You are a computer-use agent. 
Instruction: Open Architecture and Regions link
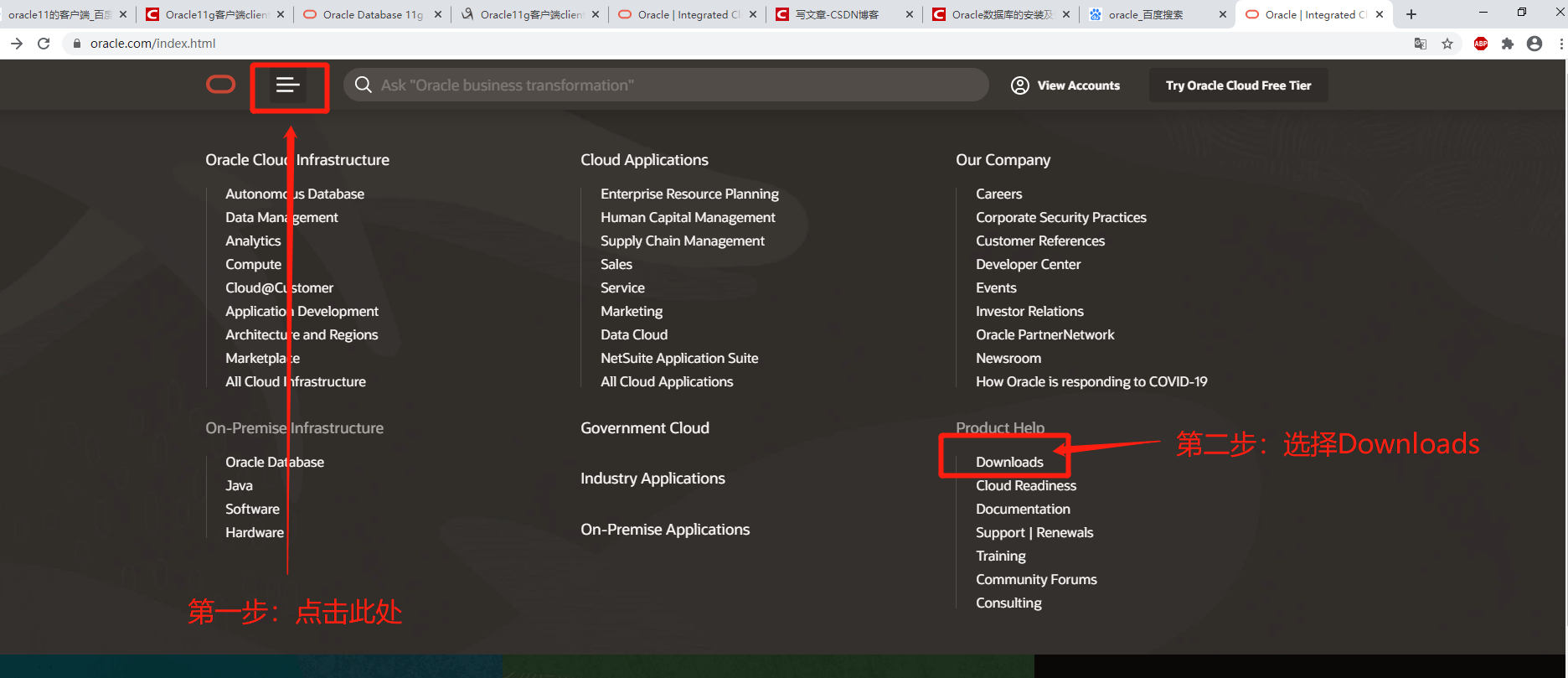302,334
